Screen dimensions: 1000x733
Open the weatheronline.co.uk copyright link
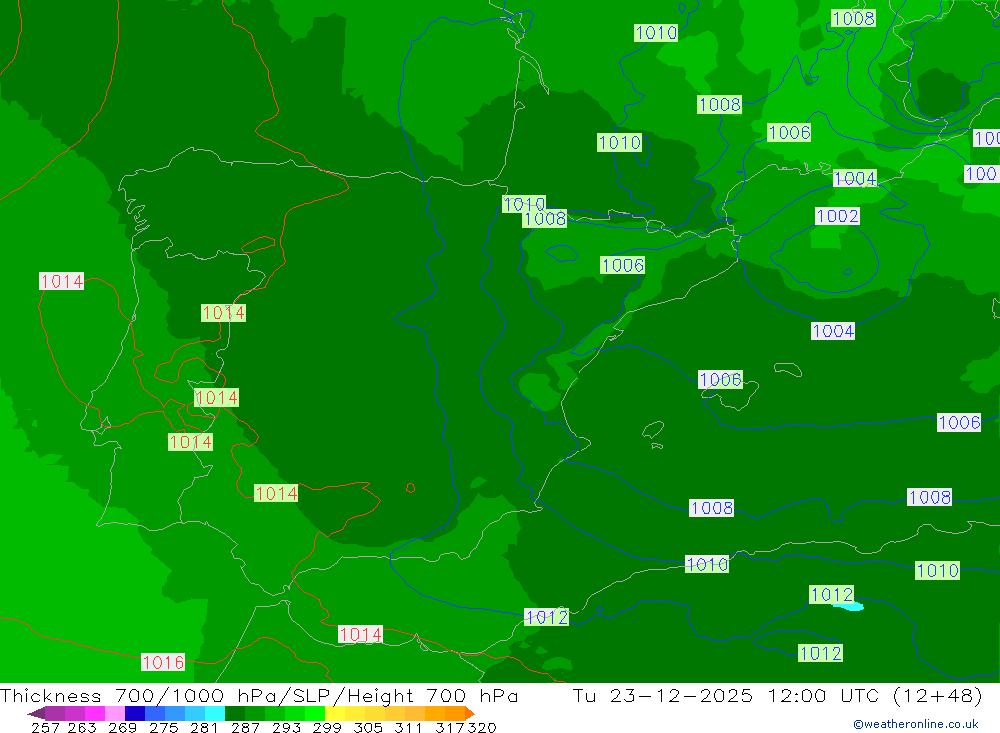tap(916, 724)
